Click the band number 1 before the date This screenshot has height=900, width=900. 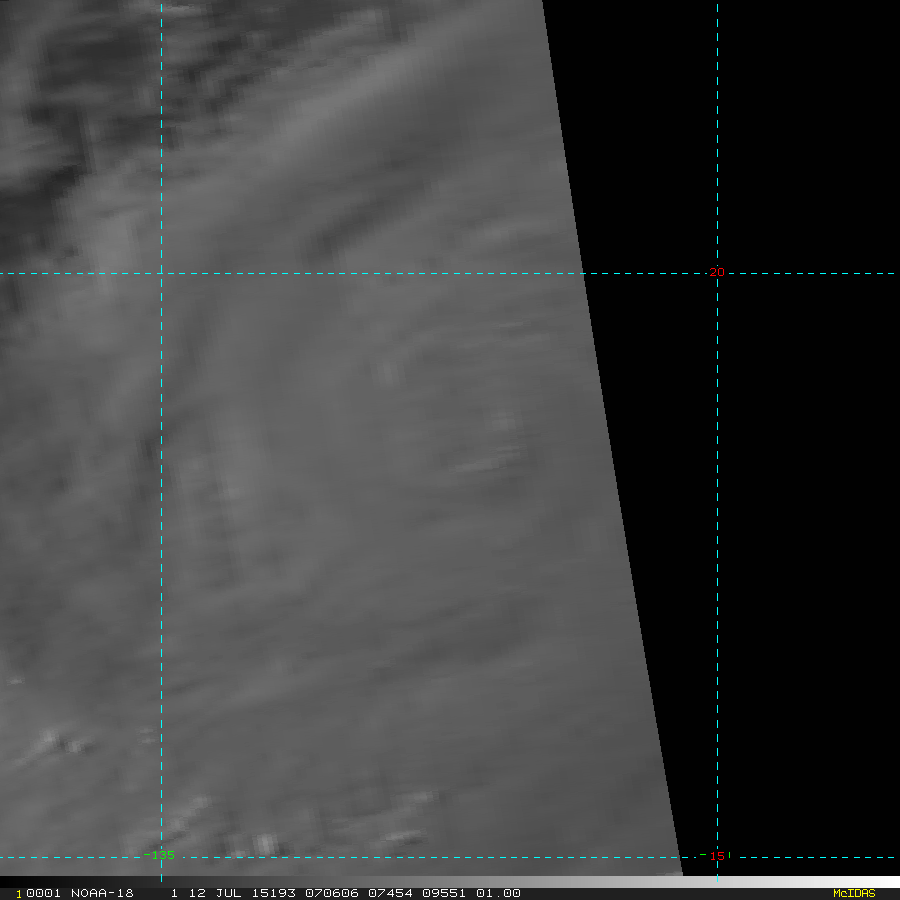pos(174,893)
